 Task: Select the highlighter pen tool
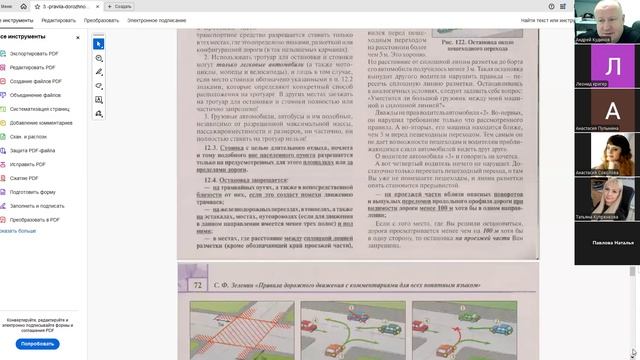(98, 72)
